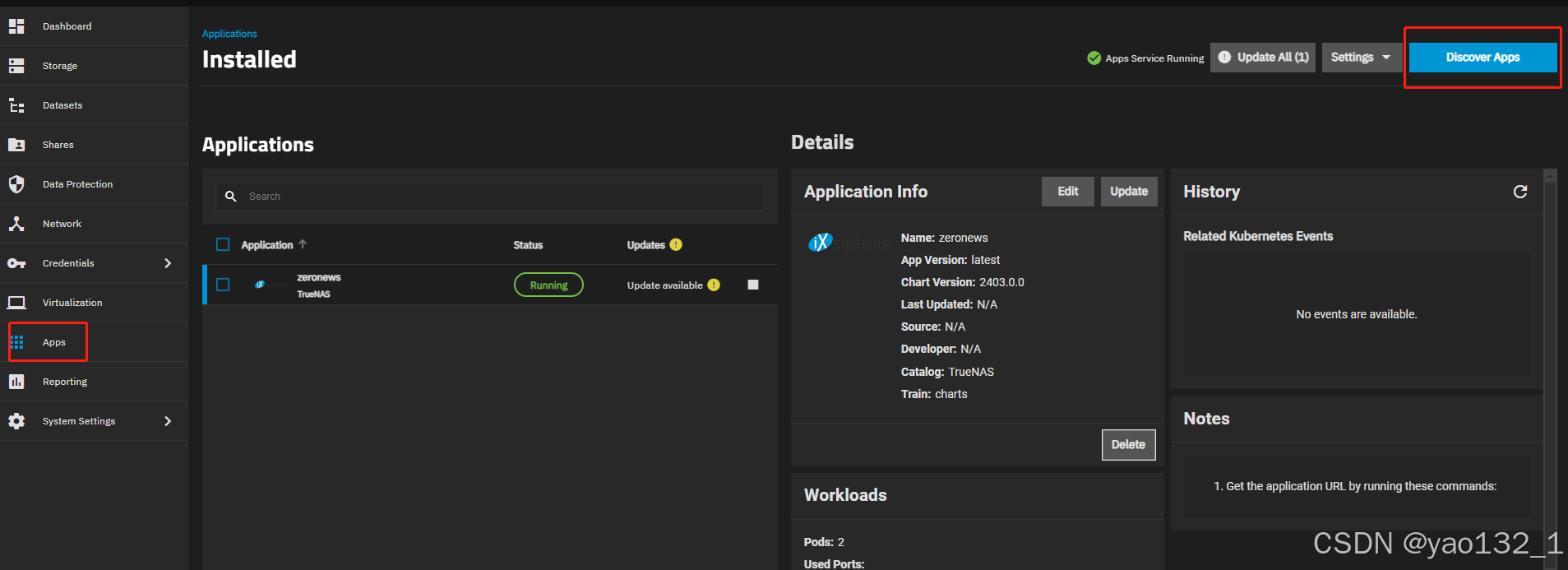Edit the zeronews application
1568x570 pixels.
coord(1068,192)
